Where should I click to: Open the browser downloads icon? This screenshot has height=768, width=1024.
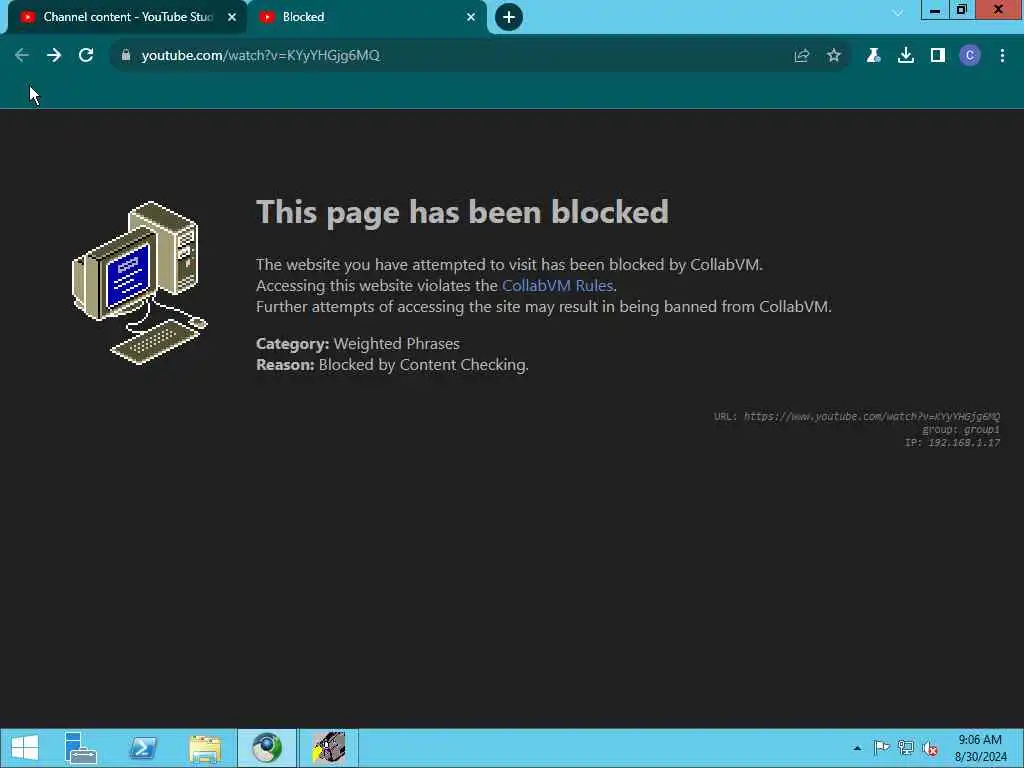click(906, 56)
